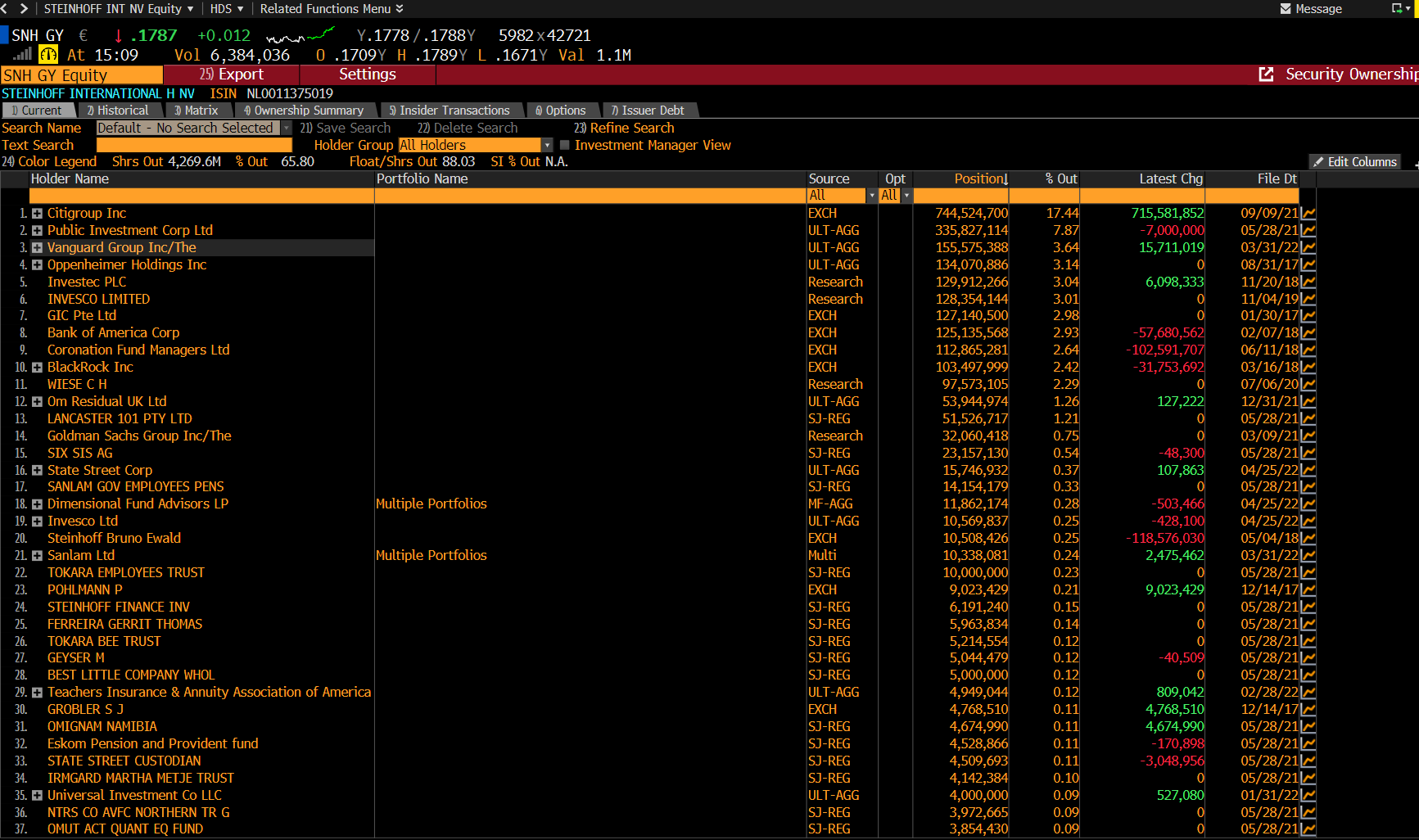1419x840 pixels.
Task: Open the chart icon for Vanguard Group row
Action: pyautogui.click(x=1308, y=248)
